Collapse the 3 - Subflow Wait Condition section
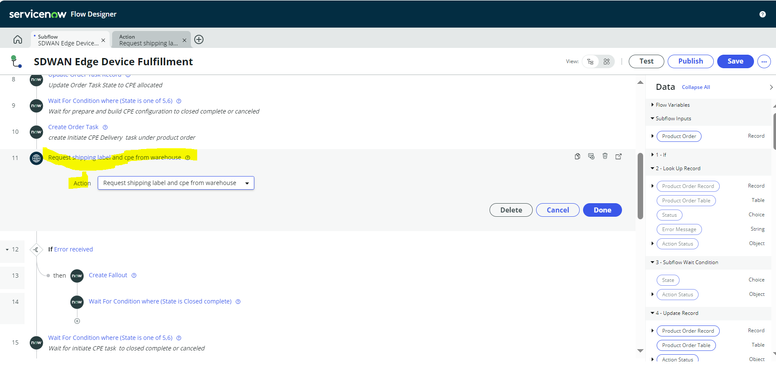Image resolution: width=776 pixels, height=370 pixels. [x=652, y=263]
